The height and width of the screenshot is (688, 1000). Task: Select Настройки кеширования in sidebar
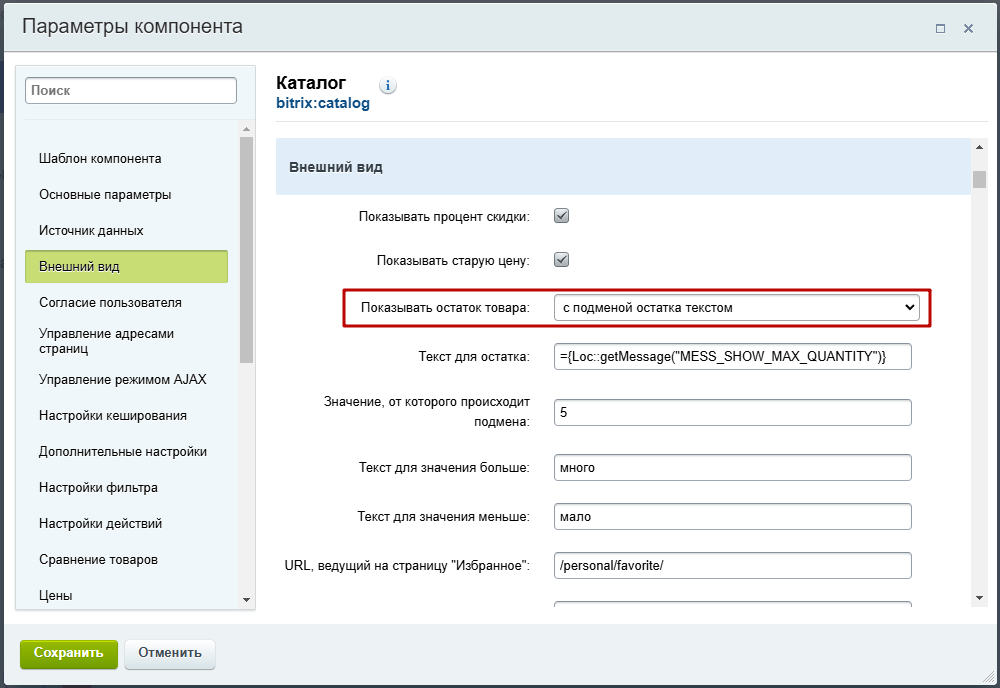pyautogui.click(x=113, y=416)
